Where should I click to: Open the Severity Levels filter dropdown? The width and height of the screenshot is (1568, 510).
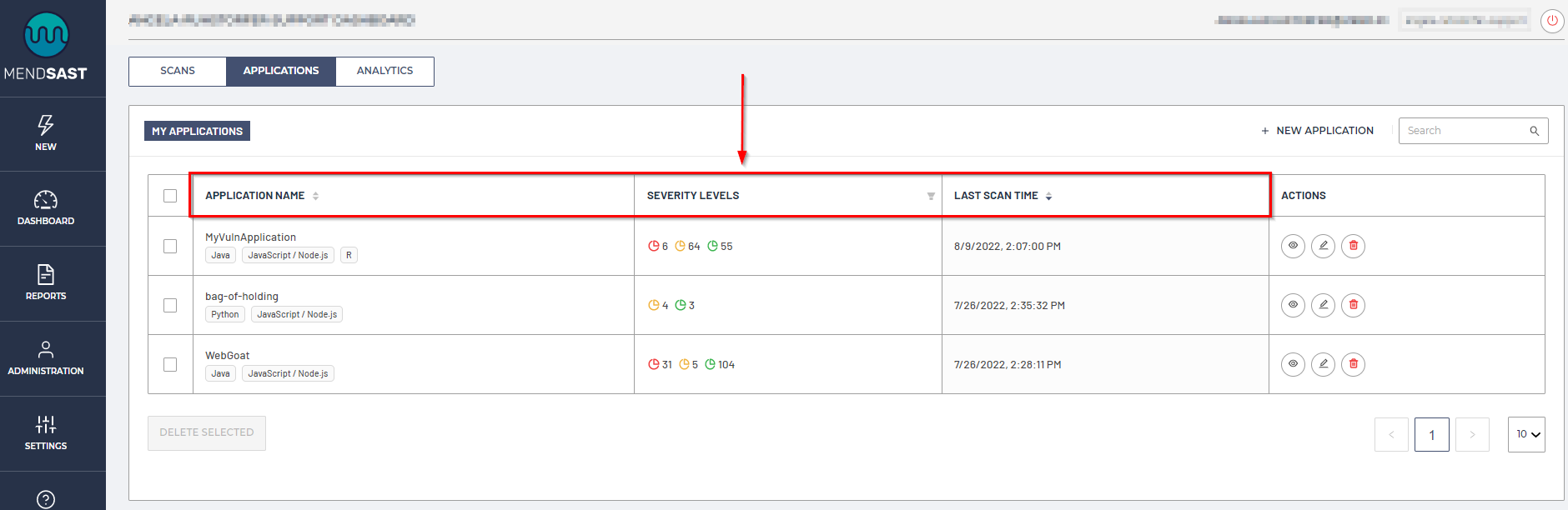(931, 196)
